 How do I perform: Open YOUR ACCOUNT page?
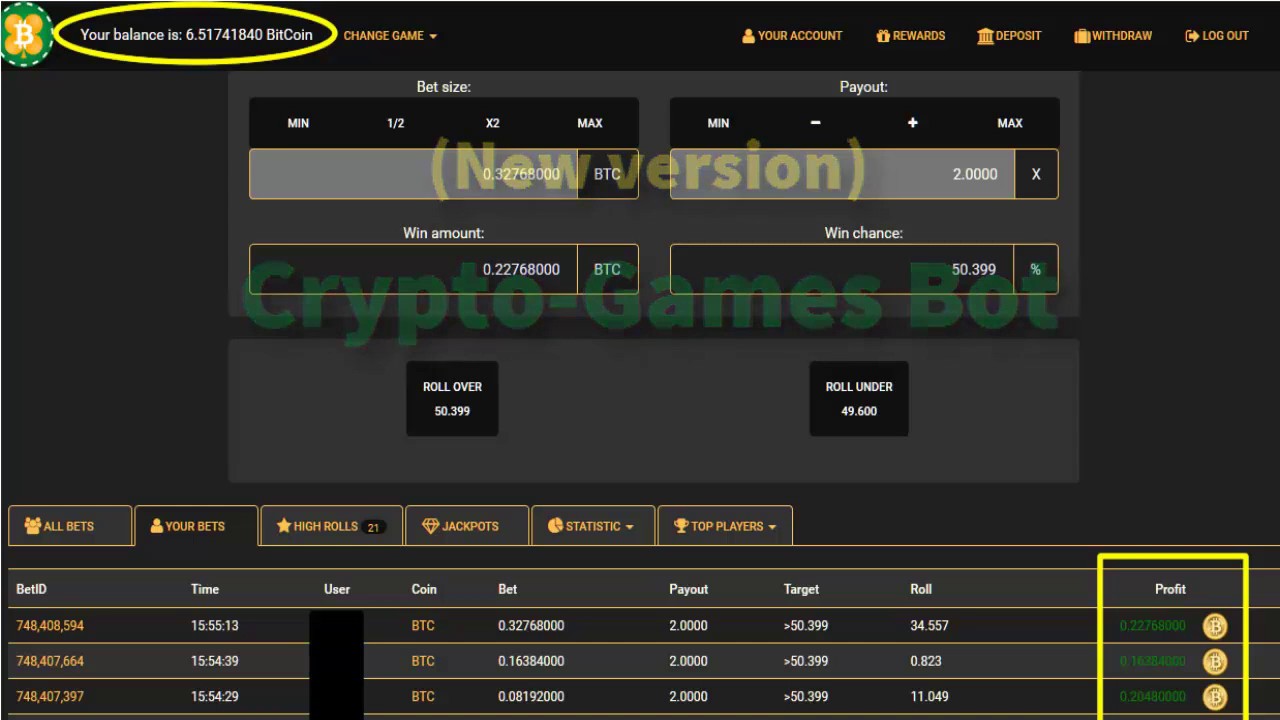point(792,35)
